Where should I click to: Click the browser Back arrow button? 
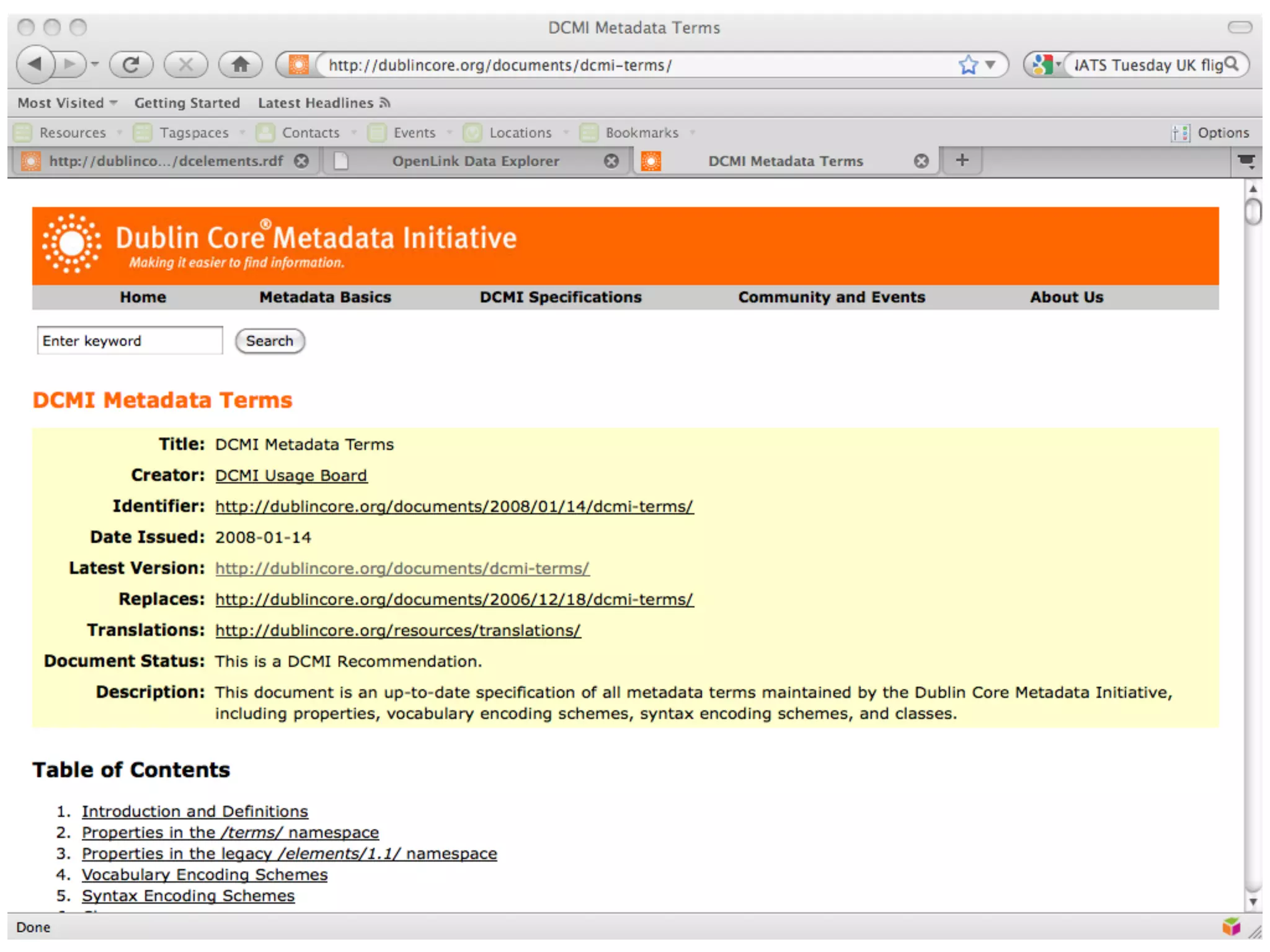(x=35, y=64)
